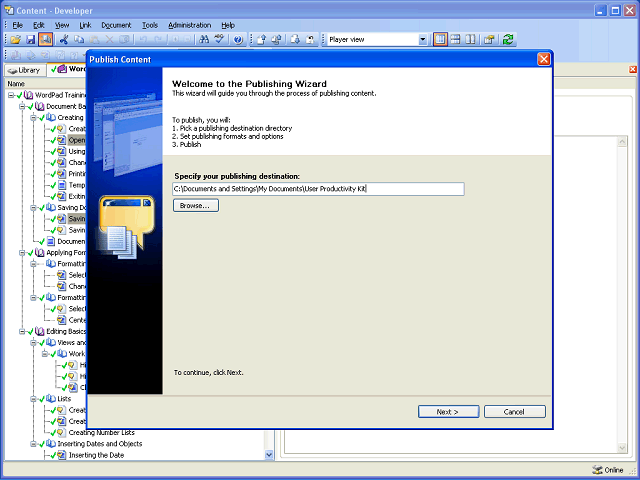Viewport: 640px width, 480px height.
Task: Select Inserting Dates and Objects in tree
Action: tap(100, 444)
